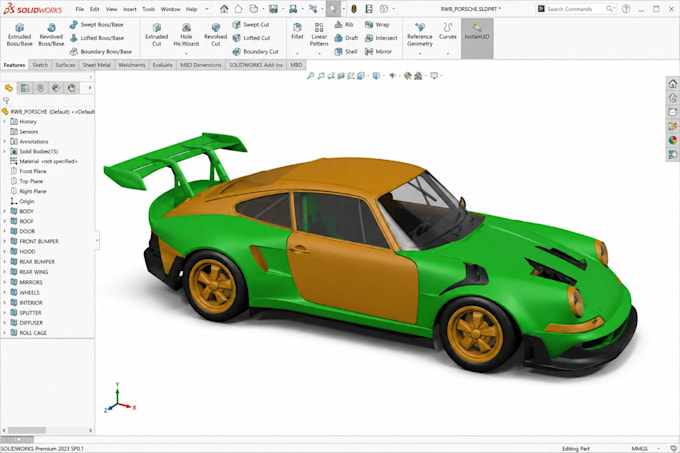680x453 pixels.
Task: Pick the Shell tool
Action: [x=346, y=52]
